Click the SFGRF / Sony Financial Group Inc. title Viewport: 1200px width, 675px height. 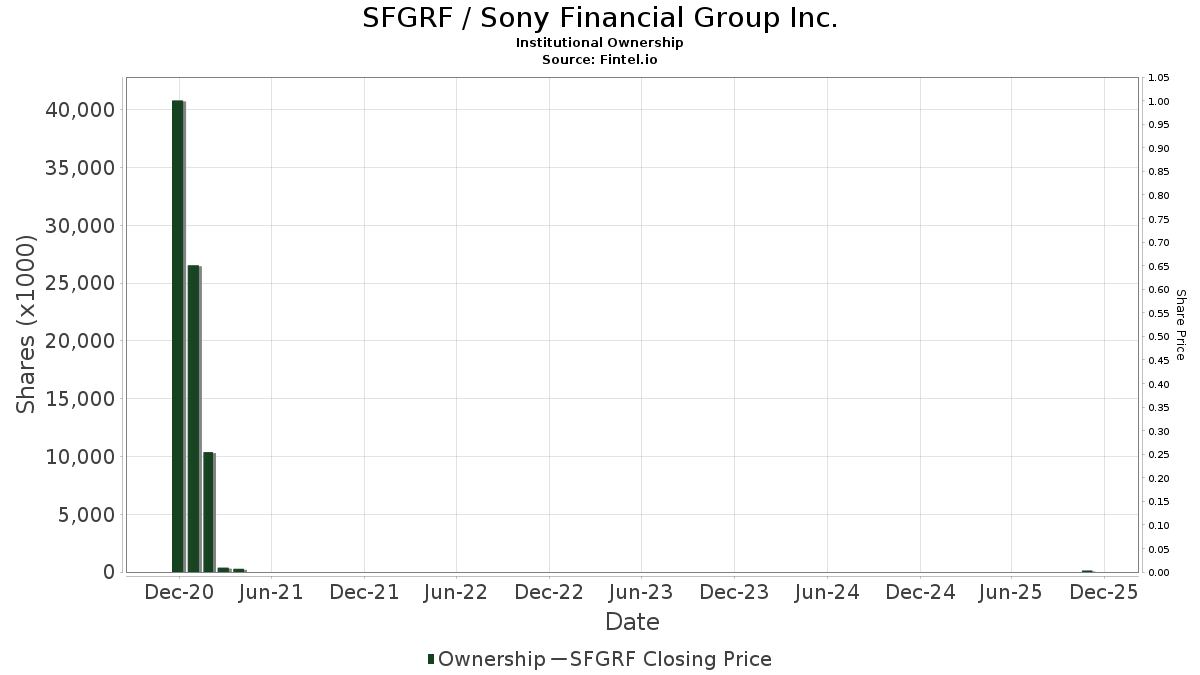[599, 18]
